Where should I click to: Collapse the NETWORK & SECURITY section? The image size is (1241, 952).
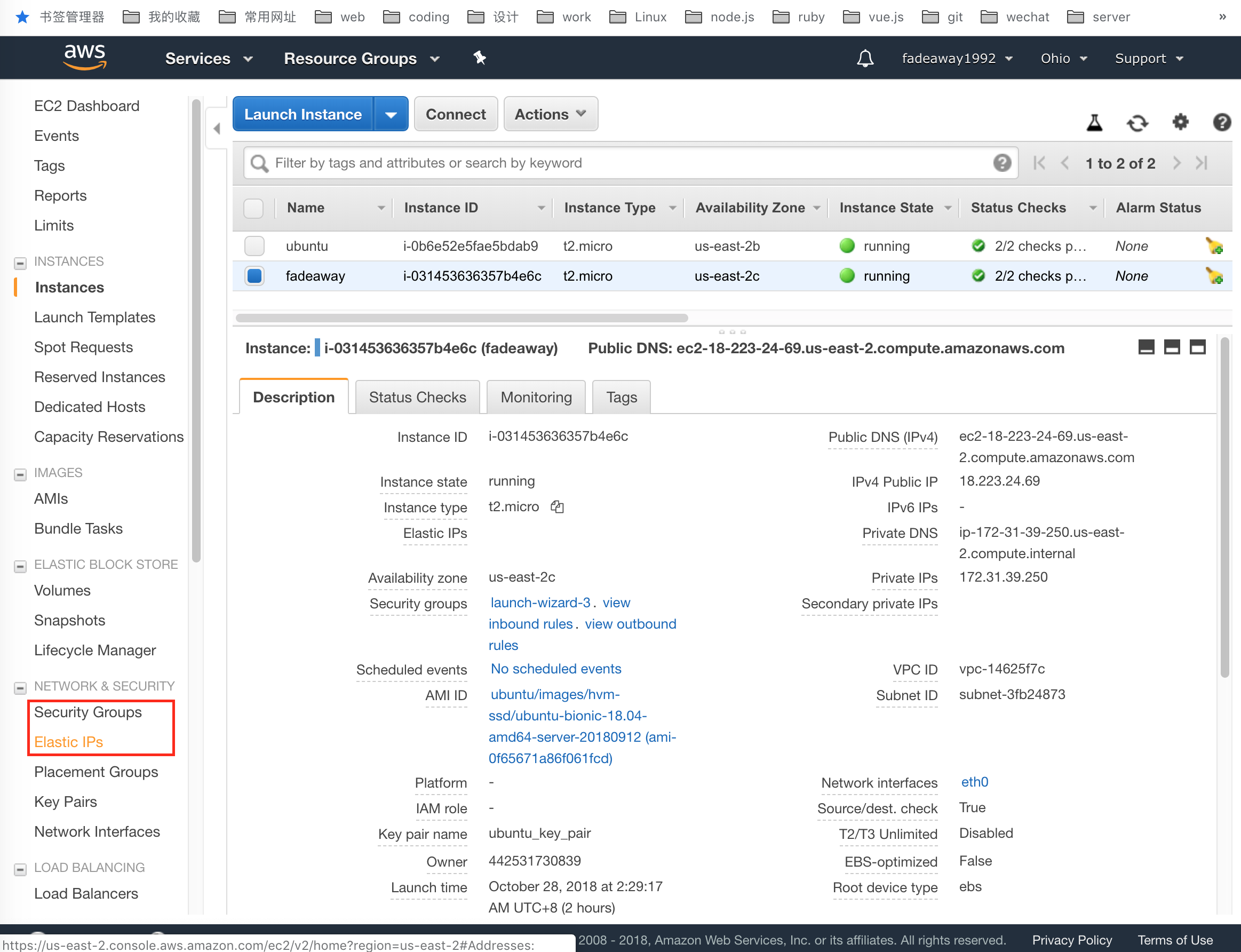click(20, 687)
